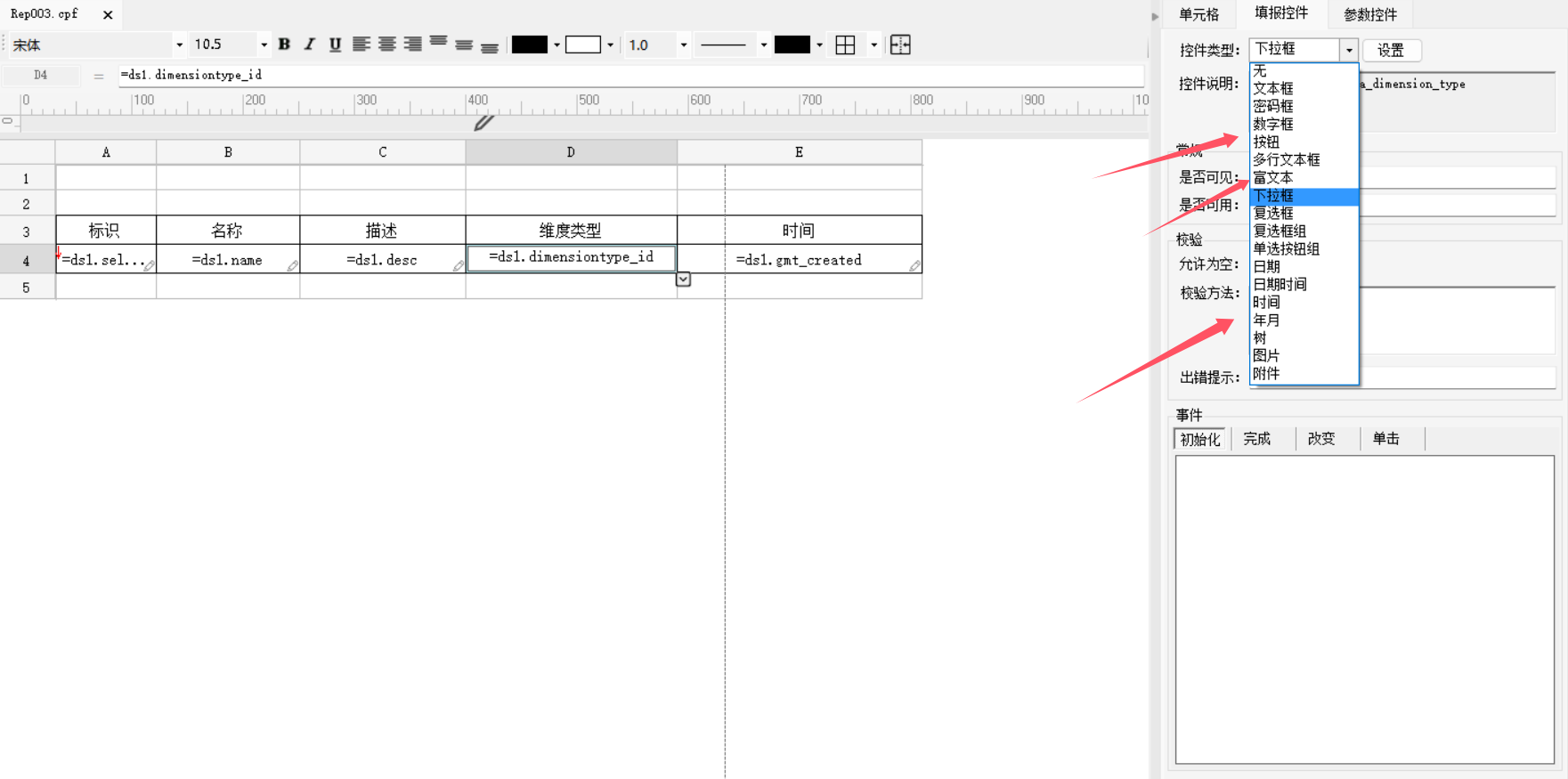This screenshot has height=779, width=1568.
Task: Choose 日期 from the control type list
Action: click(1304, 266)
